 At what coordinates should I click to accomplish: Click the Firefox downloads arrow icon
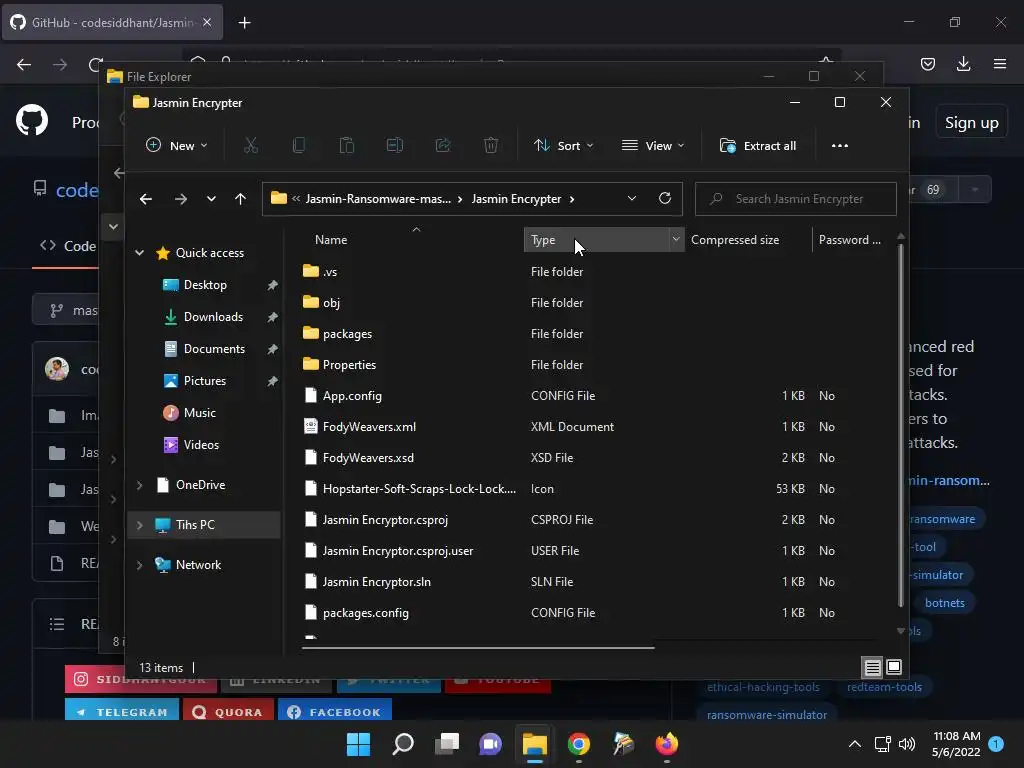tap(963, 64)
